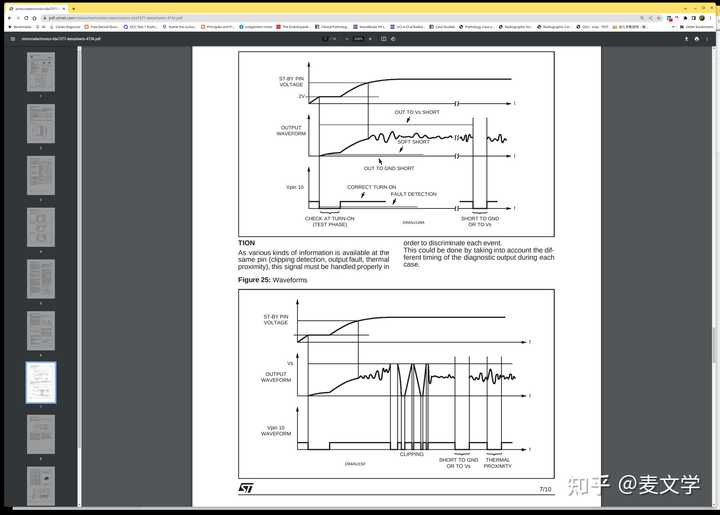This screenshot has width=720, height=515.
Task: Click the rotate page icon
Action: click(x=393, y=39)
